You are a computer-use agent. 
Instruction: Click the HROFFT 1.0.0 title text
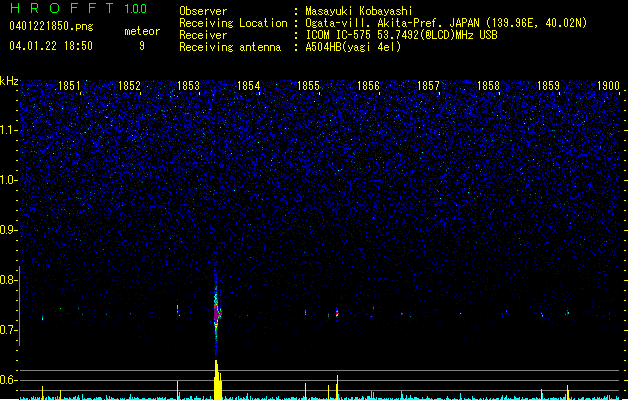[x=79, y=8]
